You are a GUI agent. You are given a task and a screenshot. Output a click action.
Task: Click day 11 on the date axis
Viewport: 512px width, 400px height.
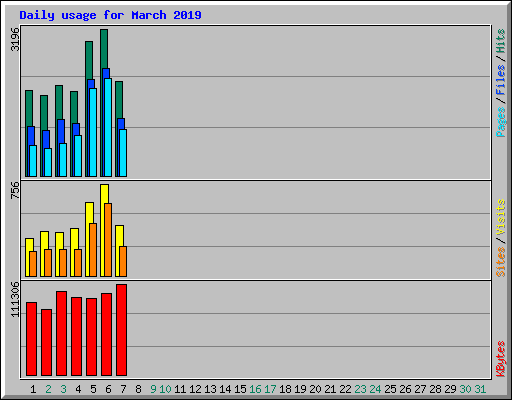click(180, 389)
